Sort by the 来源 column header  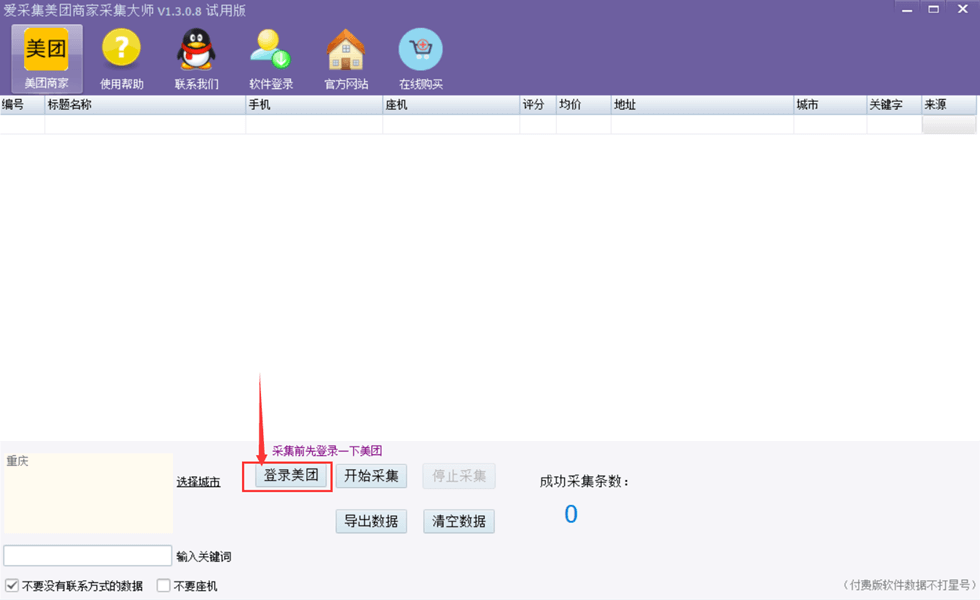[x=949, y=105]
